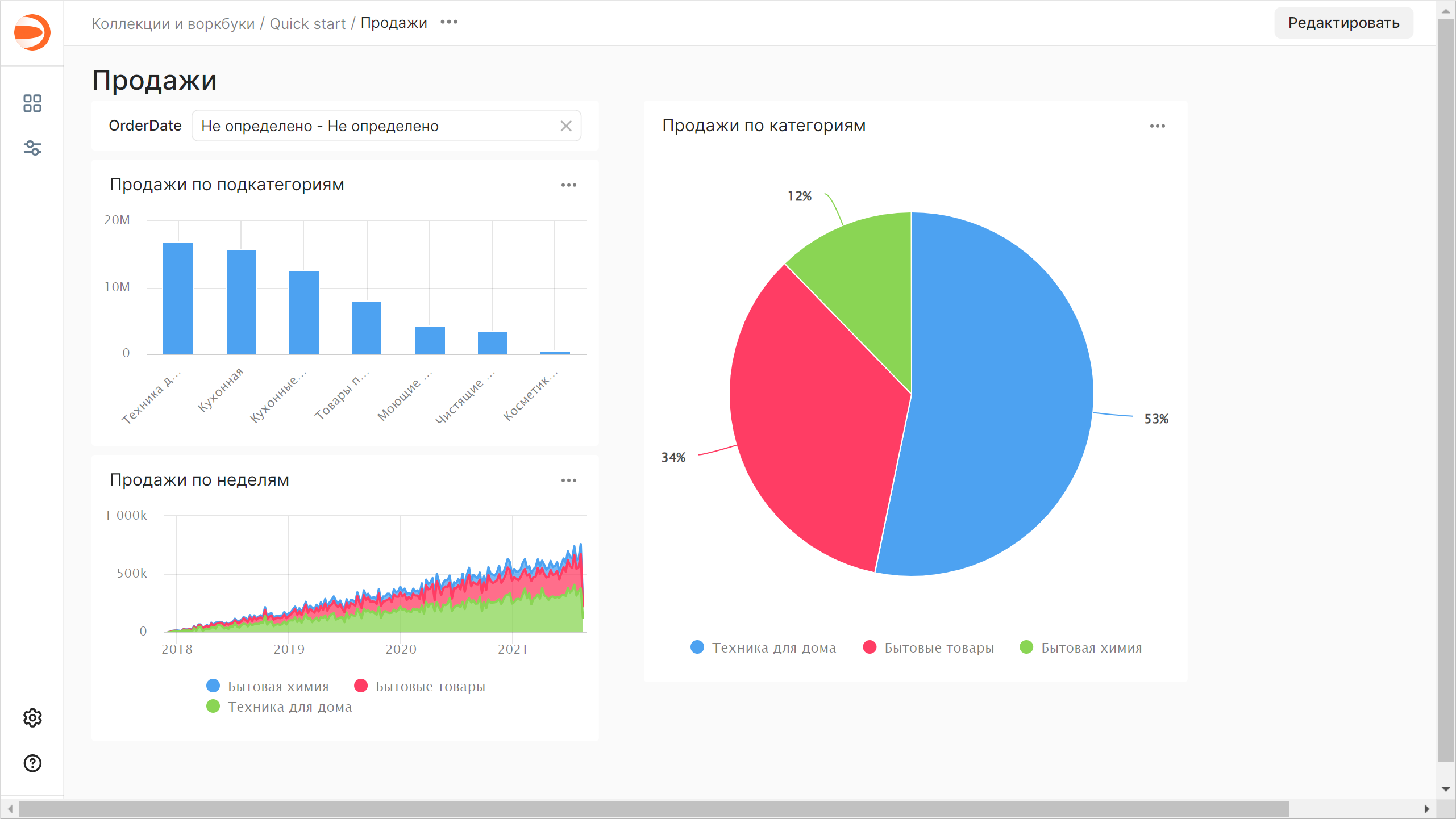
Task: Open menu of Продажи по неделям chart
Action: 568,480
